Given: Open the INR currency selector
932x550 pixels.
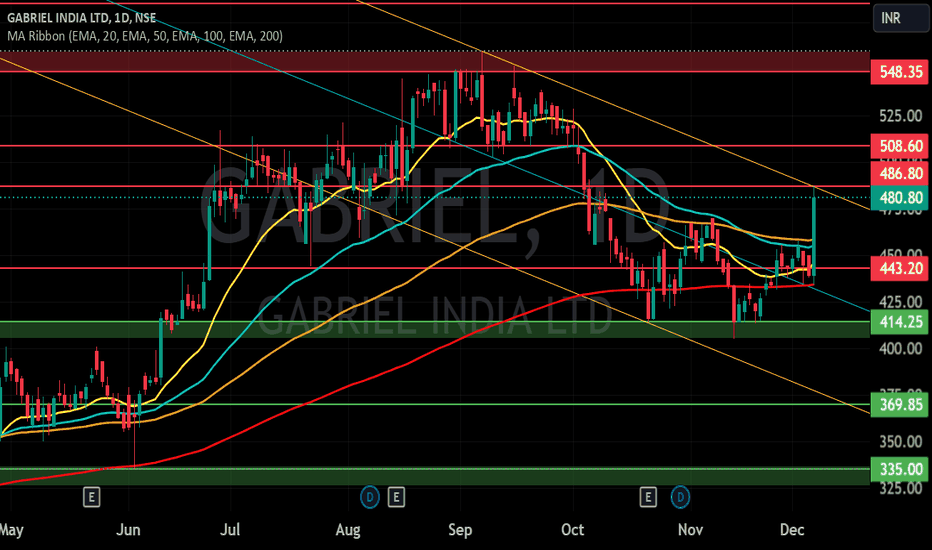Looking at the screenshot, I should (x=900, y=18).
